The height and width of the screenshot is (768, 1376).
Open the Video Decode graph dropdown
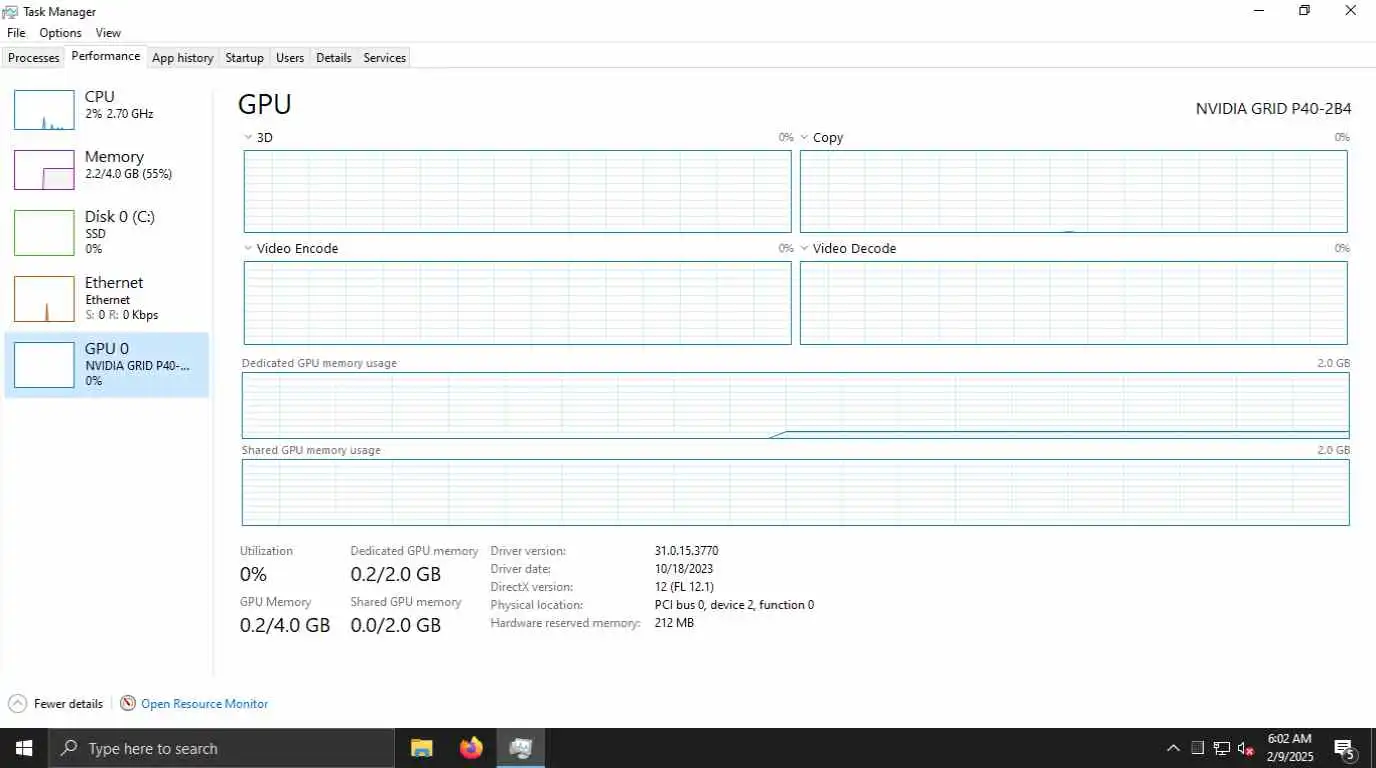point(805,248)
